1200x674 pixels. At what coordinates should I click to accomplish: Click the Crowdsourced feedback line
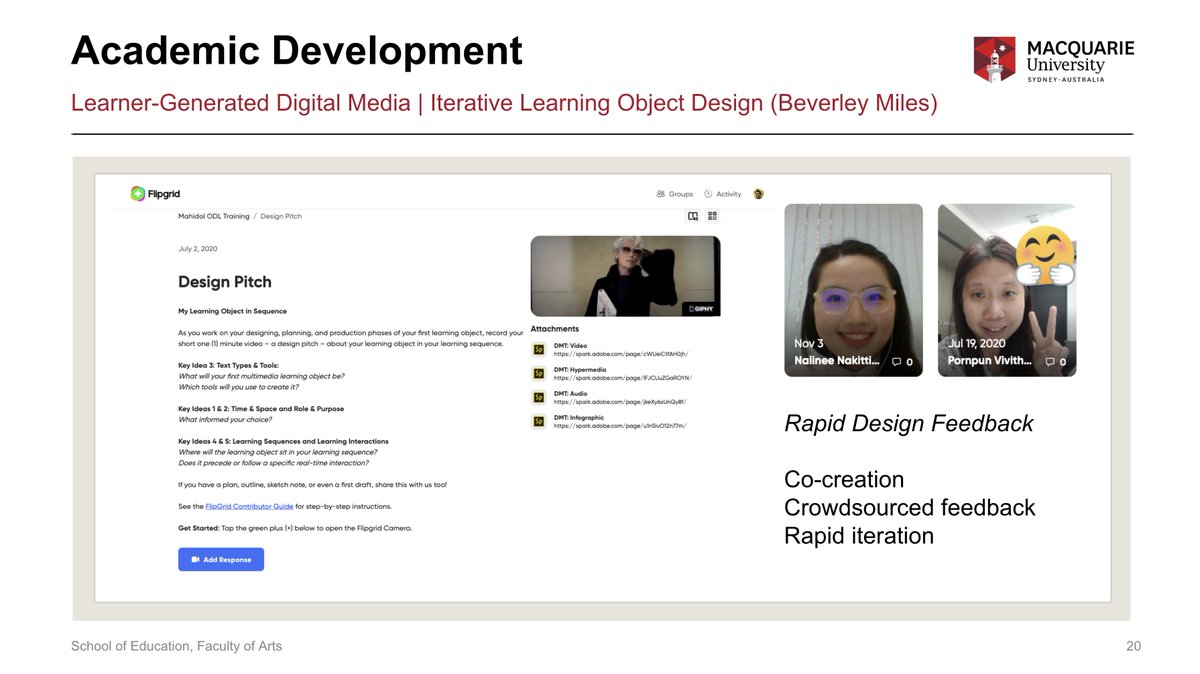pyautogui.click(x=910, y=508)
